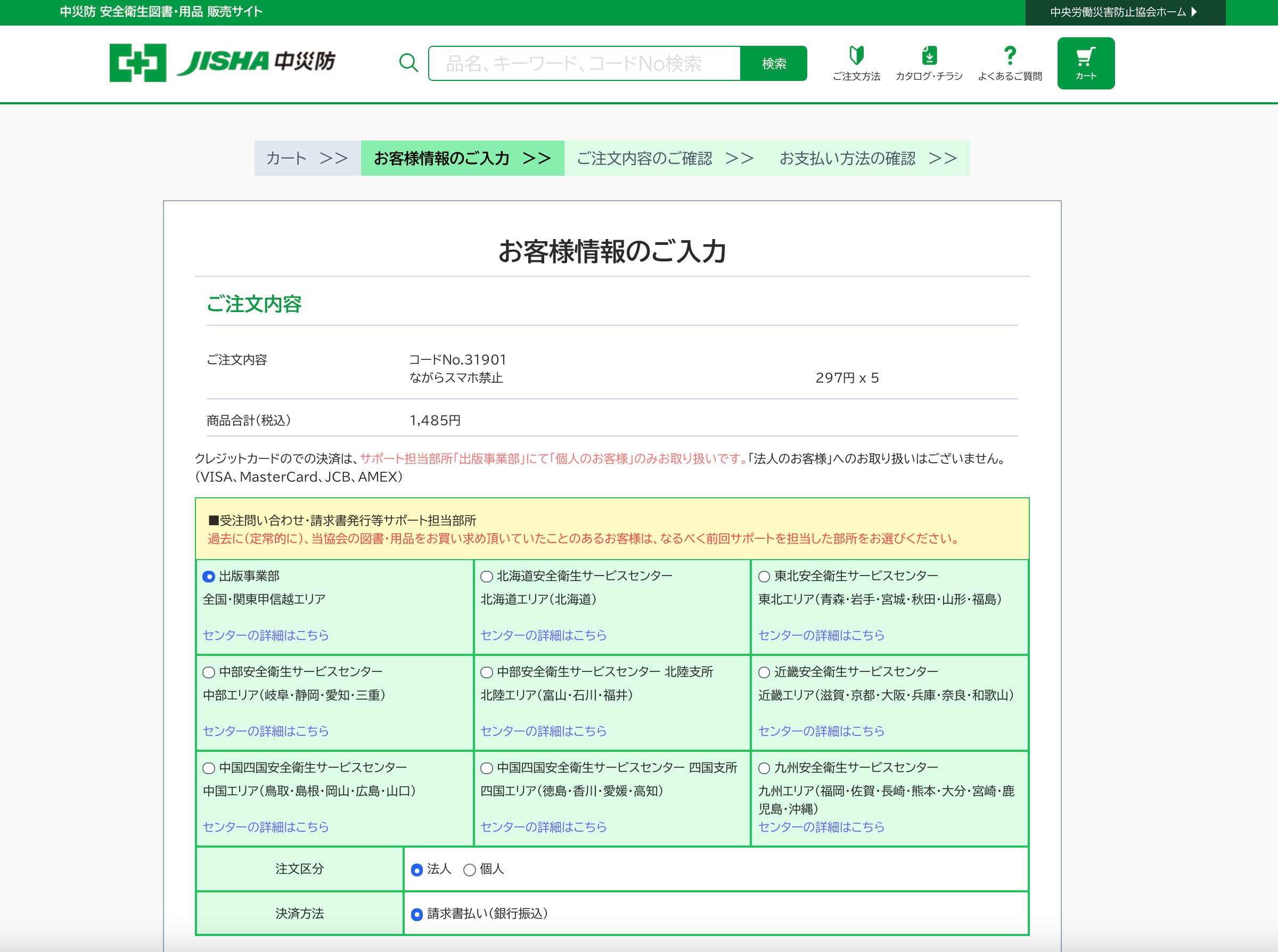
Task: Select 個人 order type radio
Action: 470,869
